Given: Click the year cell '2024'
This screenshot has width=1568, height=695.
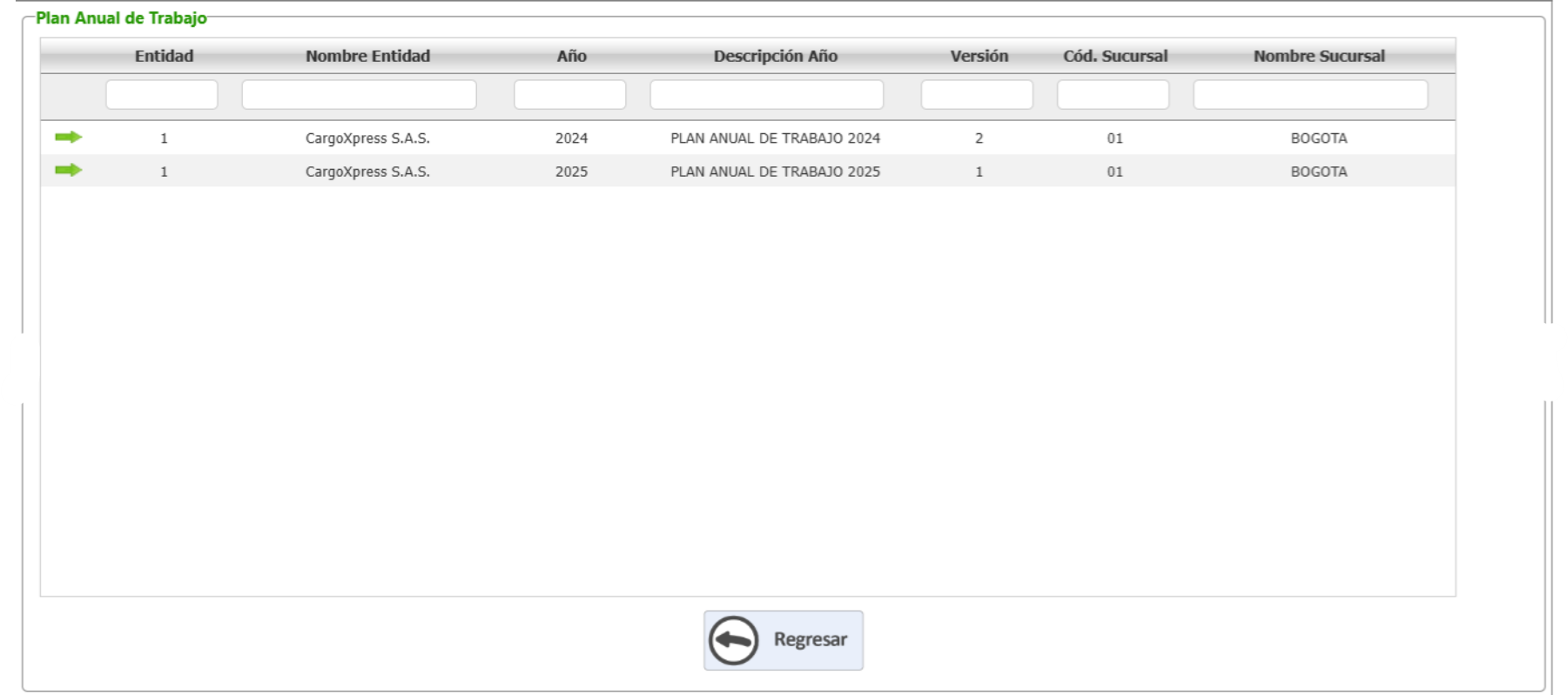Looking at the screenshot, I should (572, 138).
